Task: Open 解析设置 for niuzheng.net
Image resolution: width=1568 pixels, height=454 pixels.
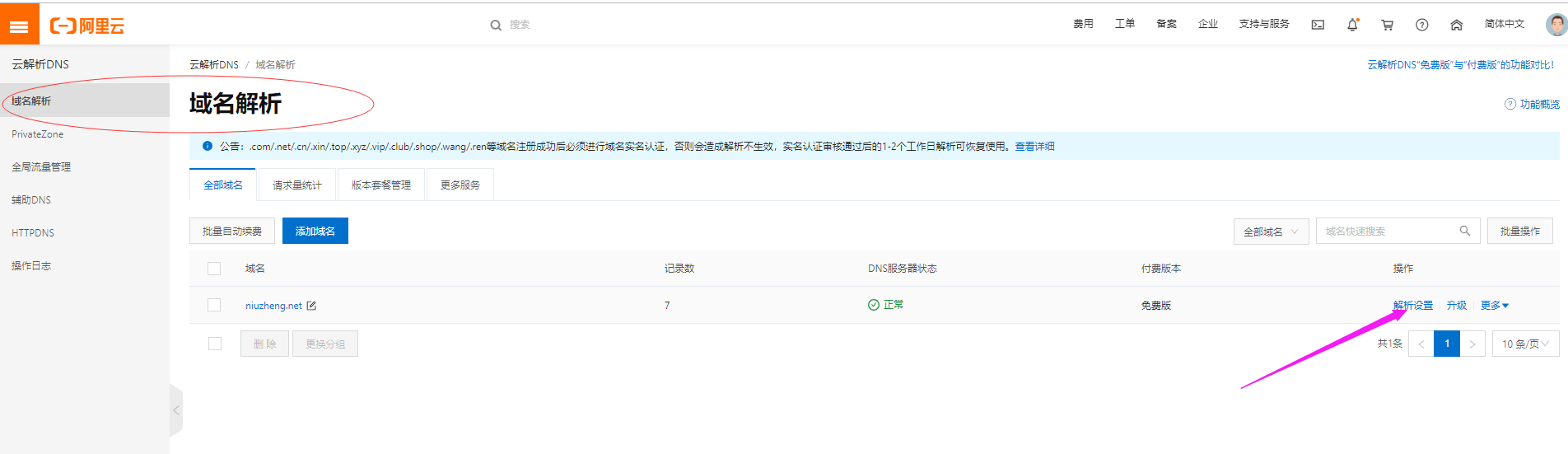Action: pos(1413,305)
